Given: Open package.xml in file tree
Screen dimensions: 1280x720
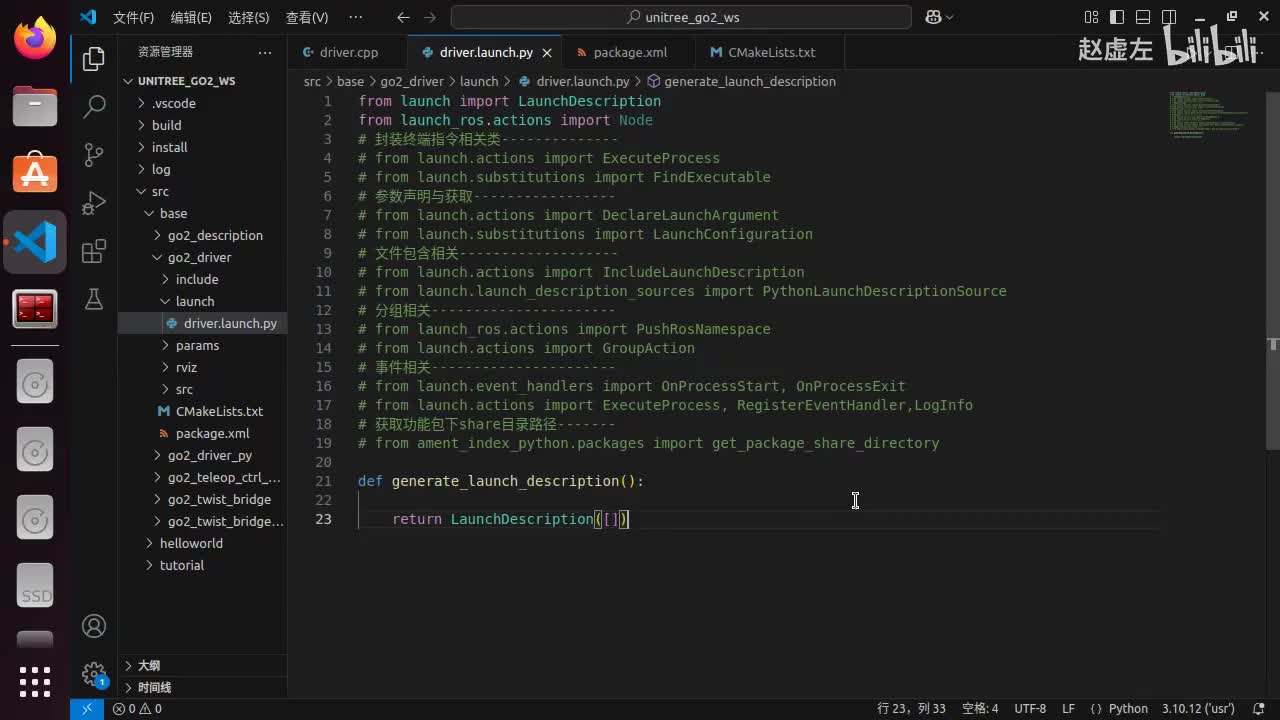Looking at the screenshot, I should (x=202, y=433).
